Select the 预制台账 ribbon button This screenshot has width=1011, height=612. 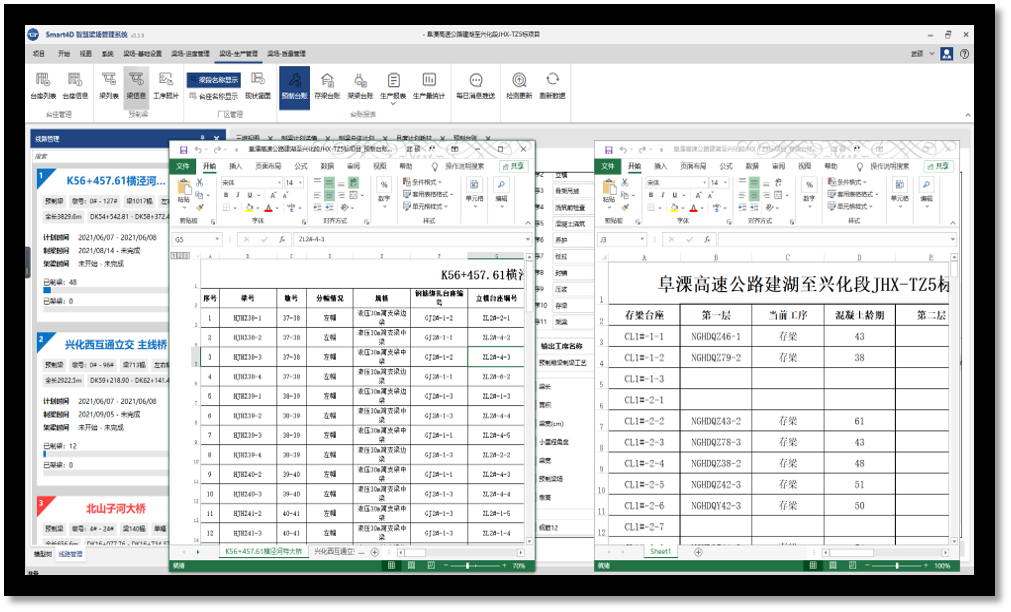coord(294,84)
